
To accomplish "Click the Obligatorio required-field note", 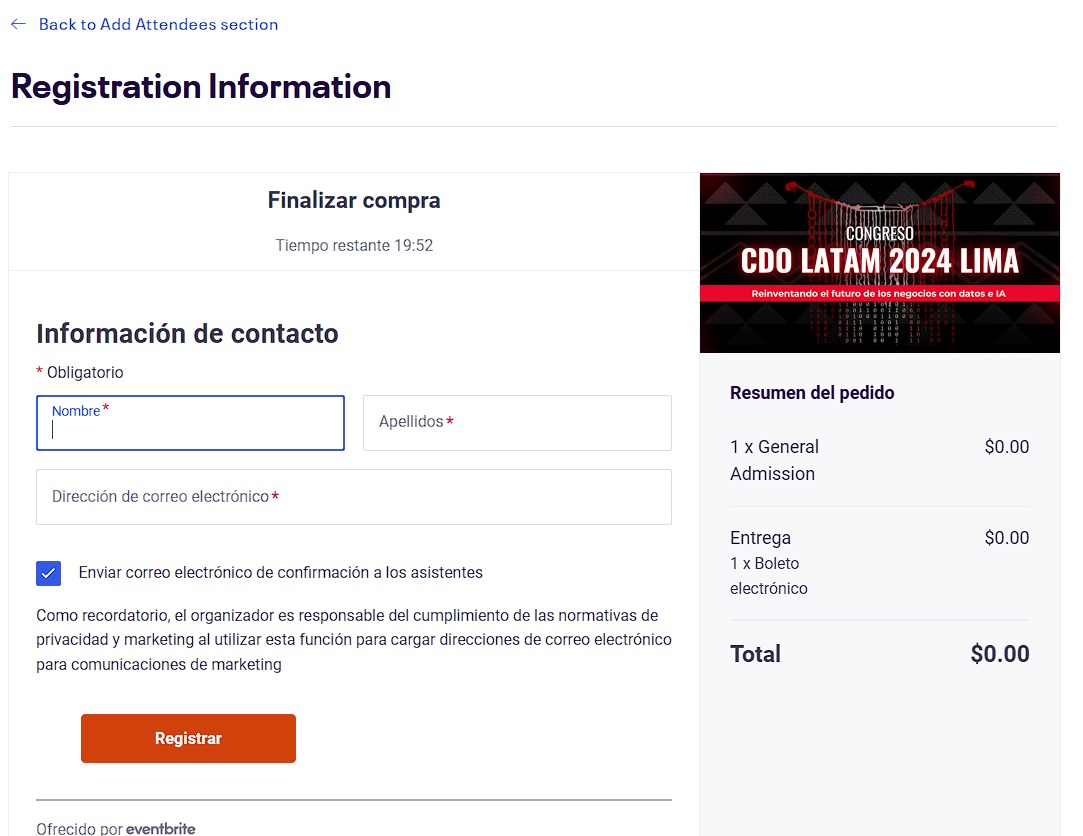I will 79,372.
